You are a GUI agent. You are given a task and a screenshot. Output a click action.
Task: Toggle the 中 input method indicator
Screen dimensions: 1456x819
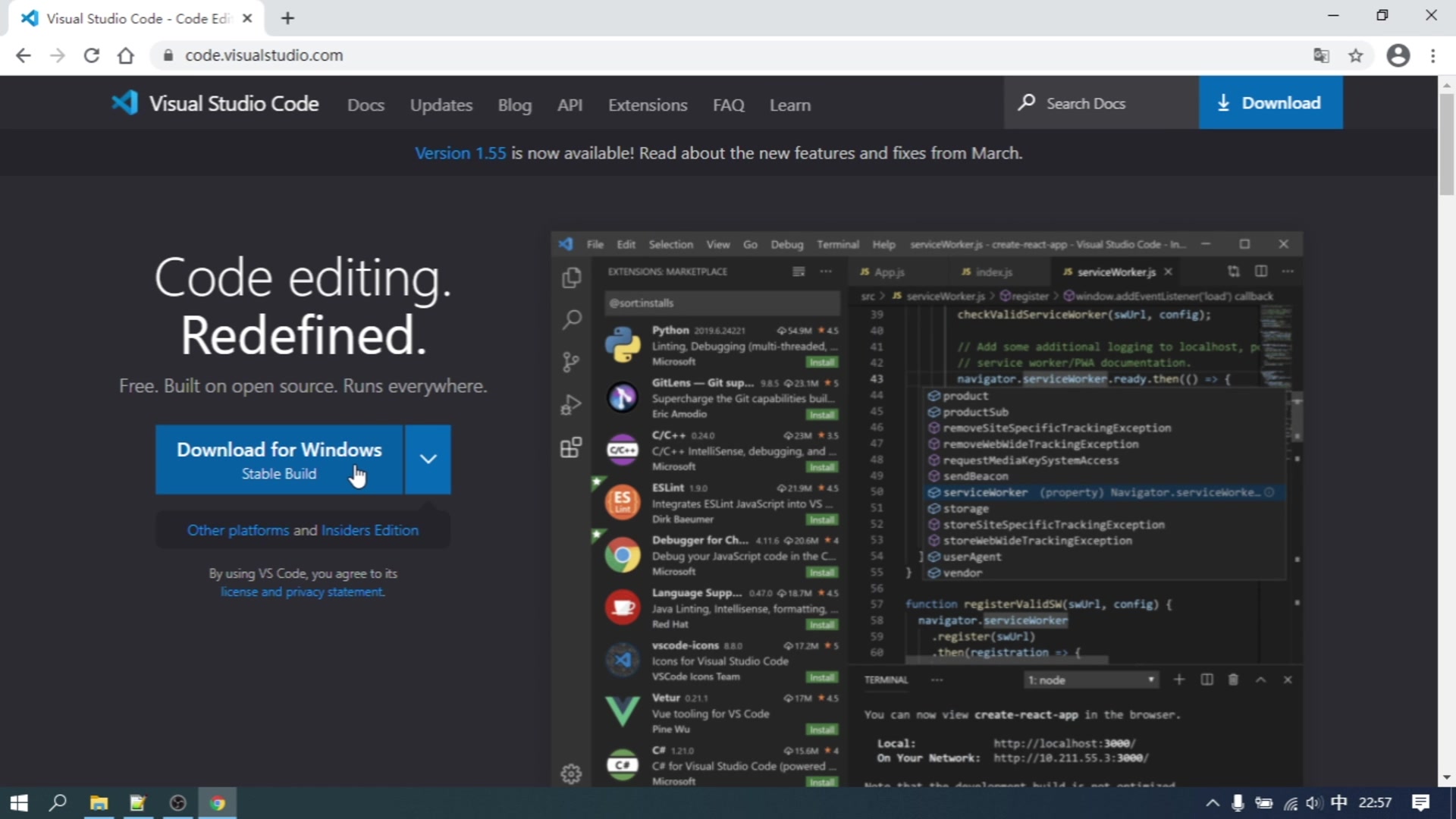pyautogui.click(x=1339, y=802)
